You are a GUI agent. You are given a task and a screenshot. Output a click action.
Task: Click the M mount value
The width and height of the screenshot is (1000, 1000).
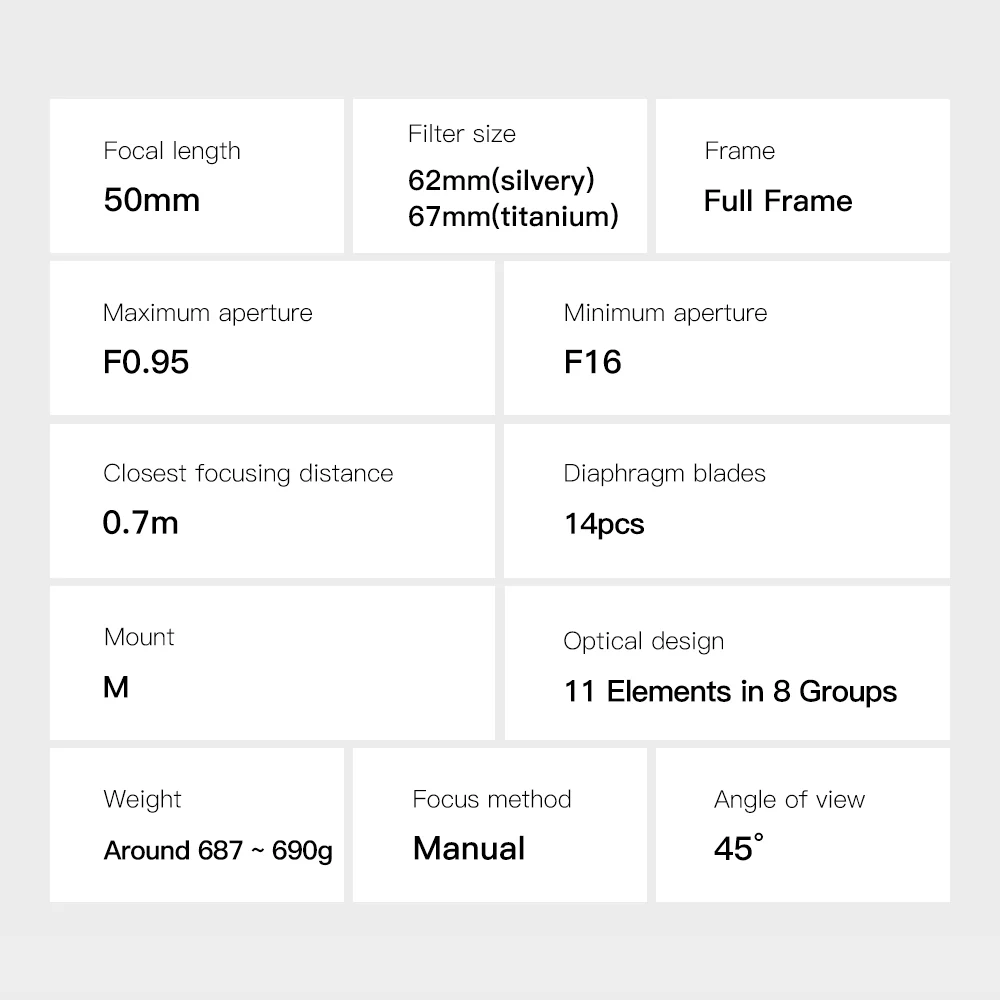coord(116,688)
